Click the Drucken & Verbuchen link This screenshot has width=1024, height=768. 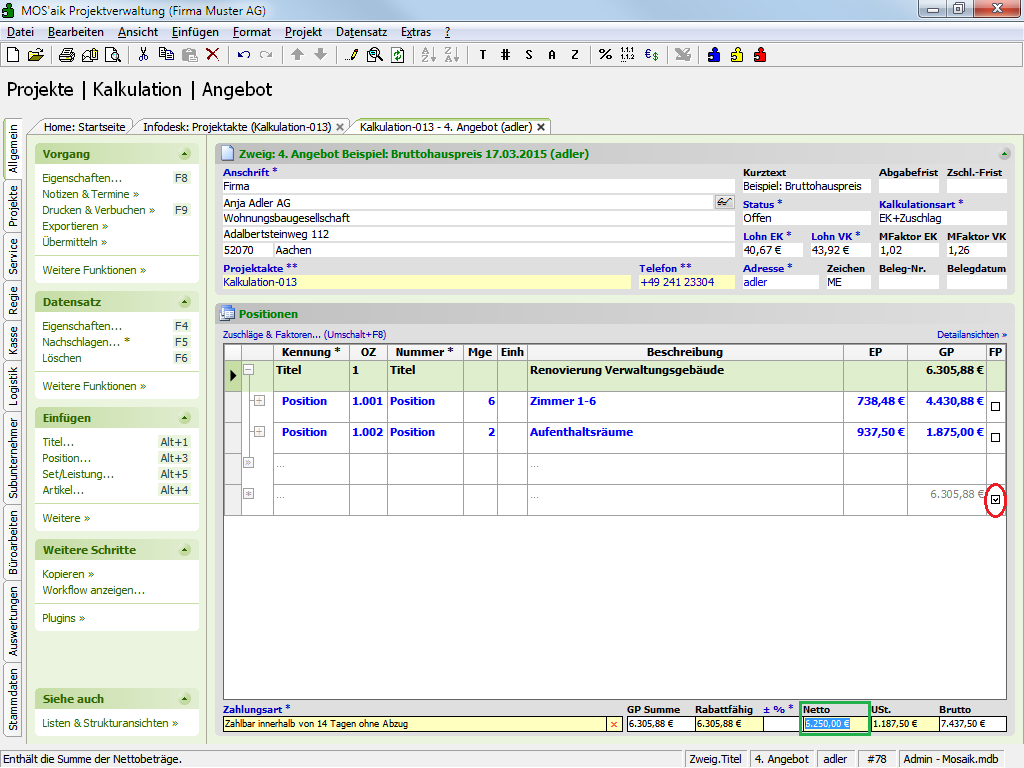tap(98, 210)
